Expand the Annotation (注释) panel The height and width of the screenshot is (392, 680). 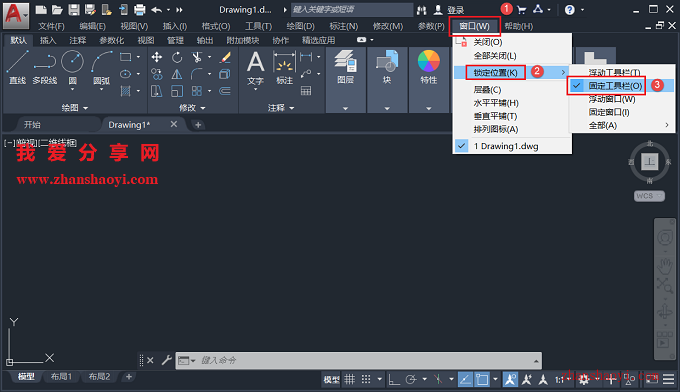point(281,108)
